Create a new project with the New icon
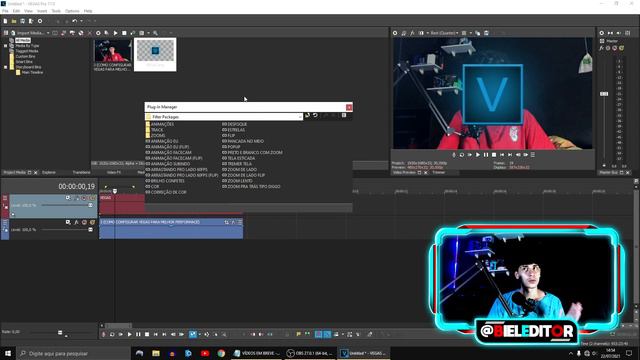The height and width of the screenshot is (360, 640). [5, 21]
